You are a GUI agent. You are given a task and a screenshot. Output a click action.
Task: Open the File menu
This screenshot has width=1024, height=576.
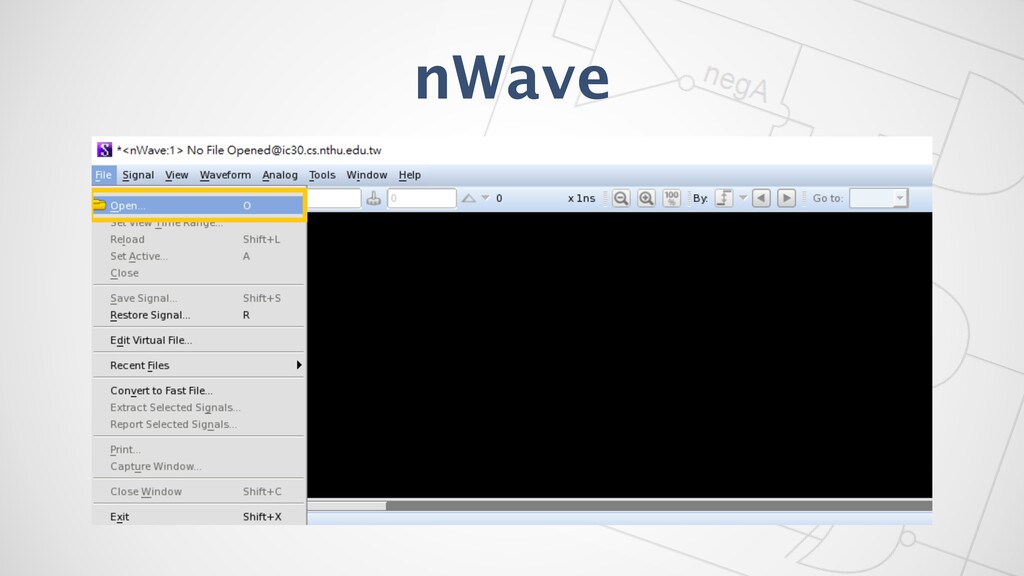103,175
